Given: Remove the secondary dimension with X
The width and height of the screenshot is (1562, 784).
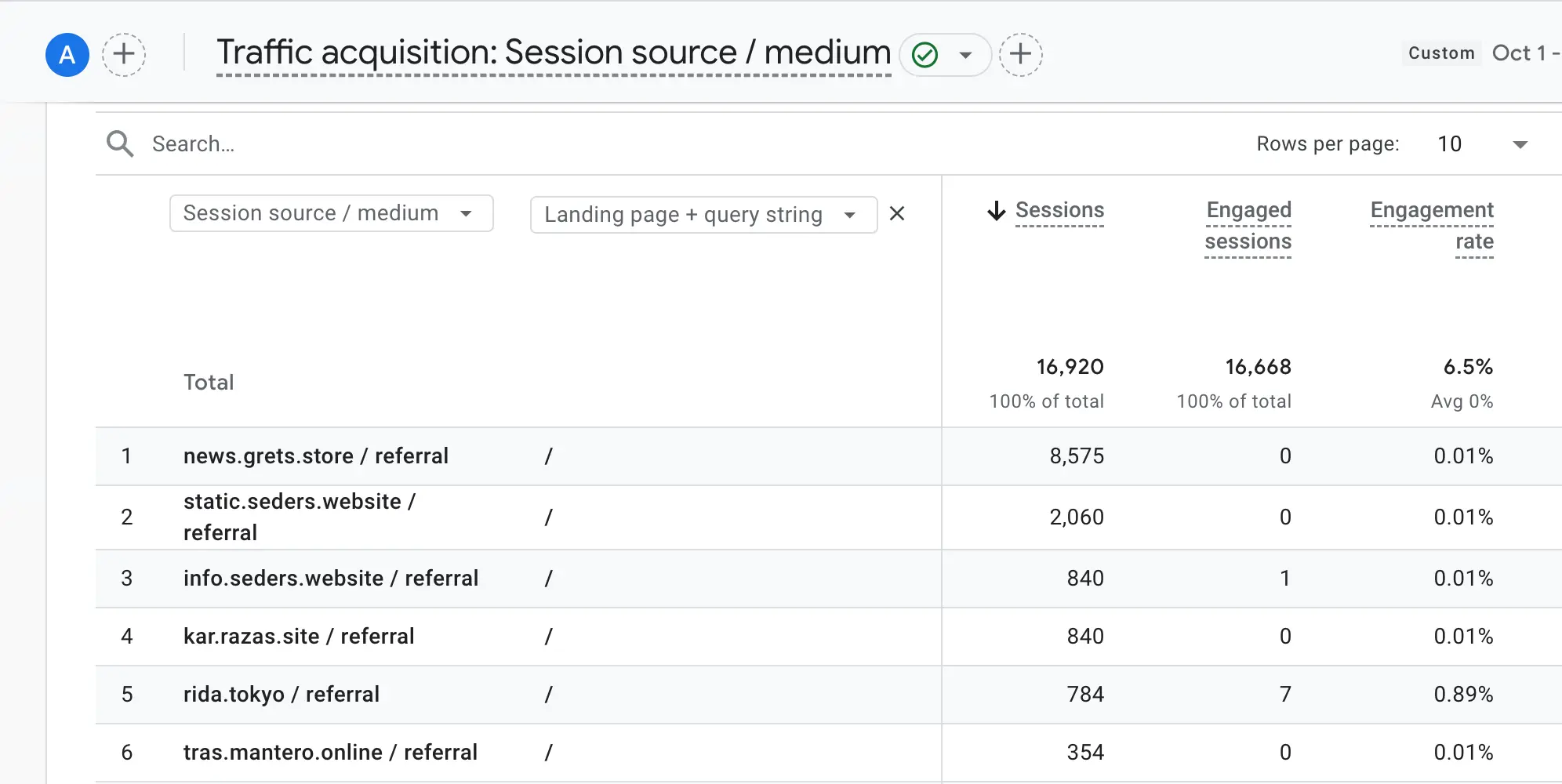Looking at the screenshot, I should pyautogui.click(x=897, y=213).
